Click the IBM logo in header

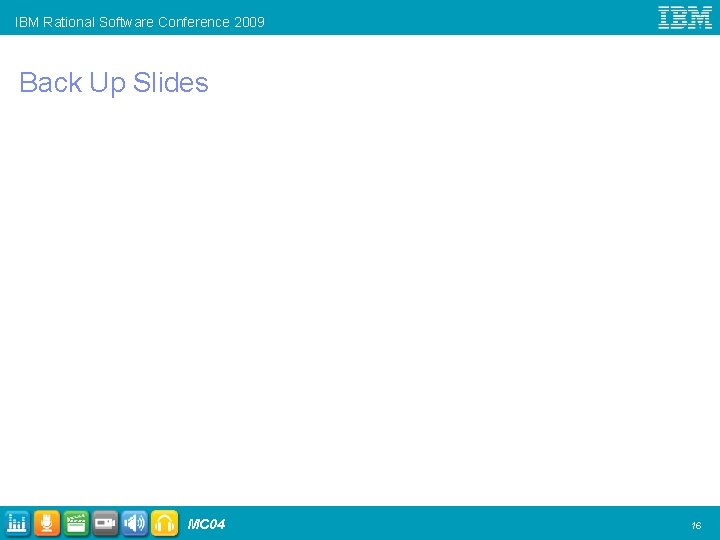point(685,18)
